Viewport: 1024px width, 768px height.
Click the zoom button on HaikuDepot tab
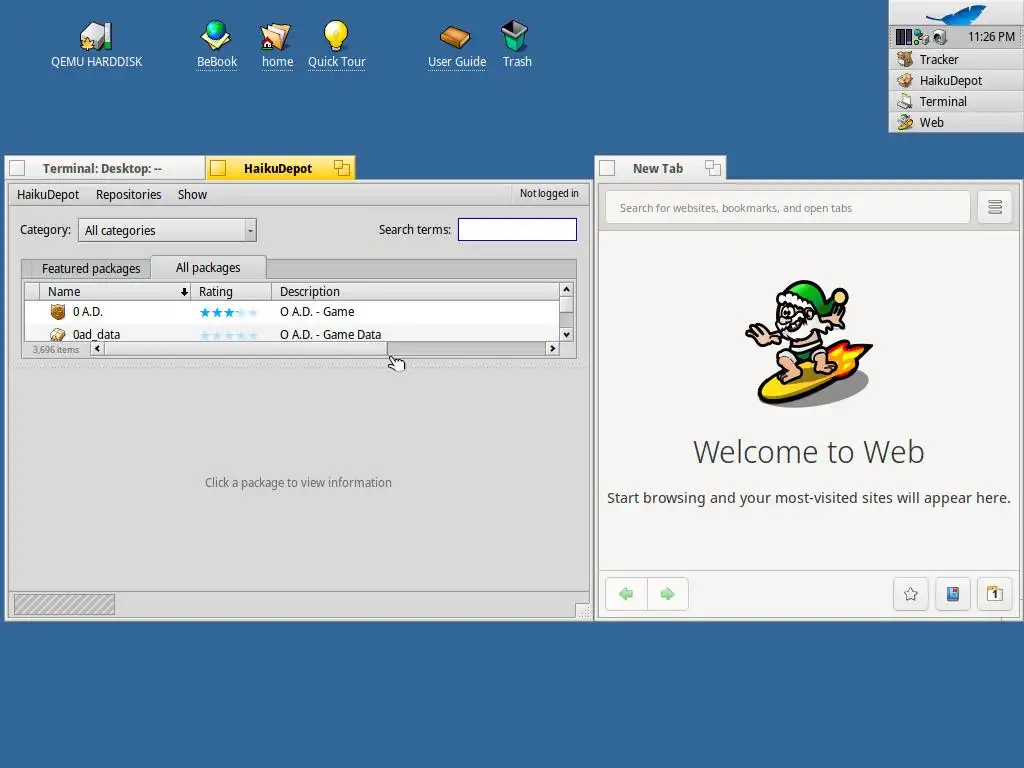point(342,168)
